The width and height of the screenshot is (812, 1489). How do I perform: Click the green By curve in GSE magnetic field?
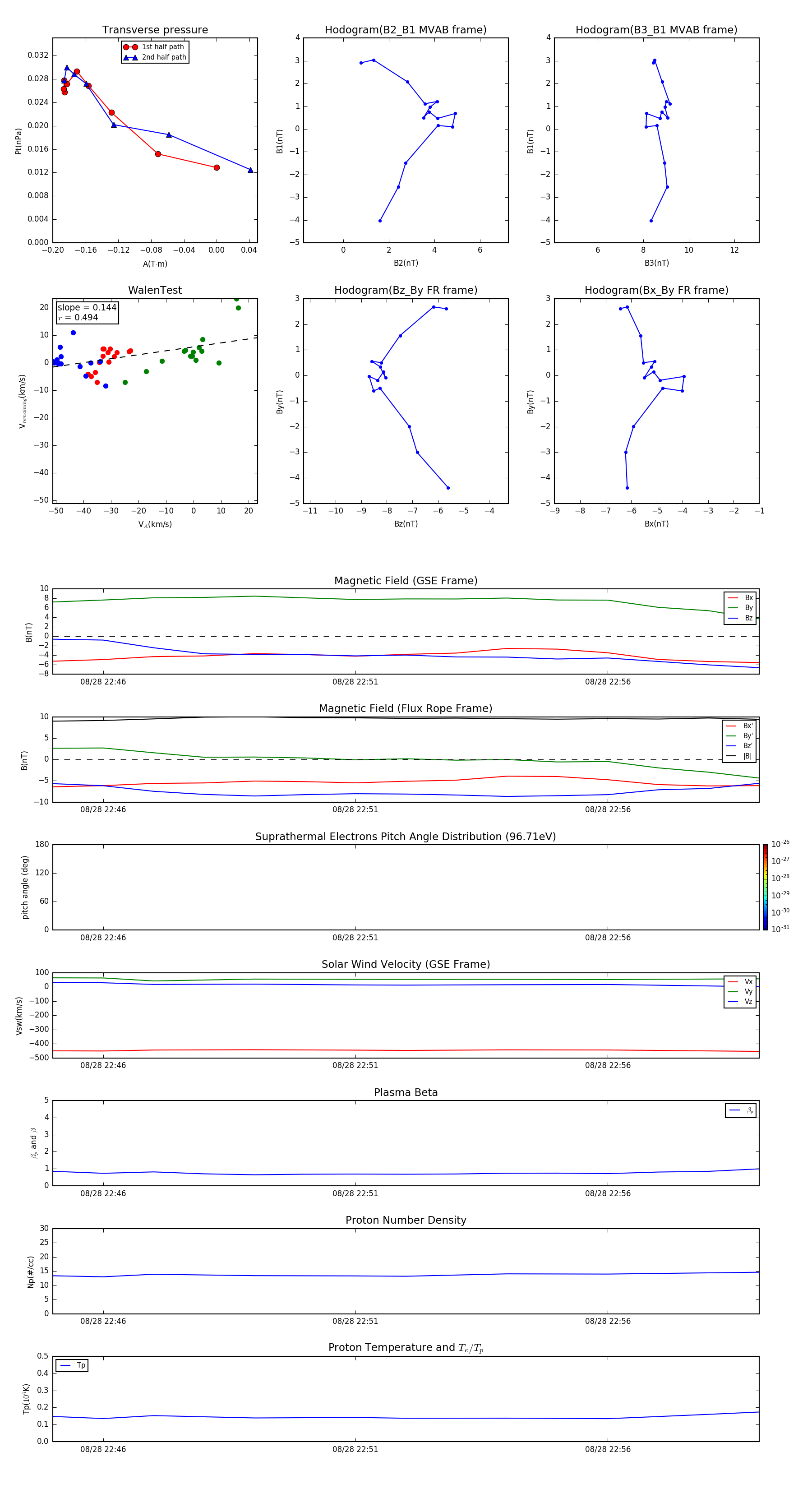(x=406, y=599)
